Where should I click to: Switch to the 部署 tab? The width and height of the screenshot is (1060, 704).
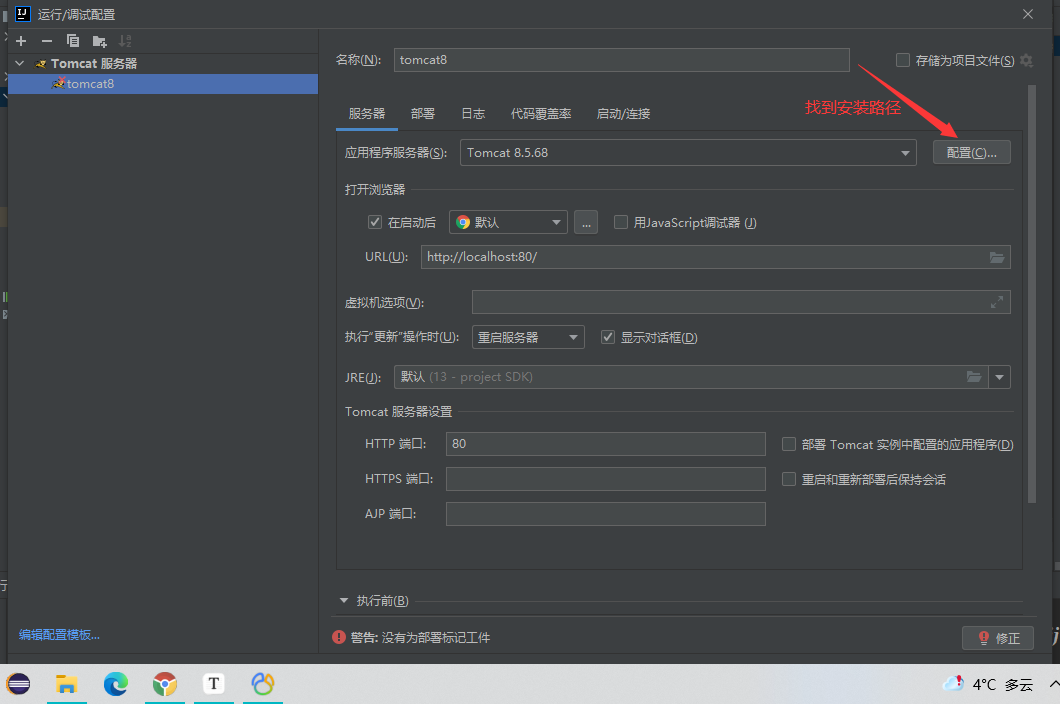click(423, 114)
